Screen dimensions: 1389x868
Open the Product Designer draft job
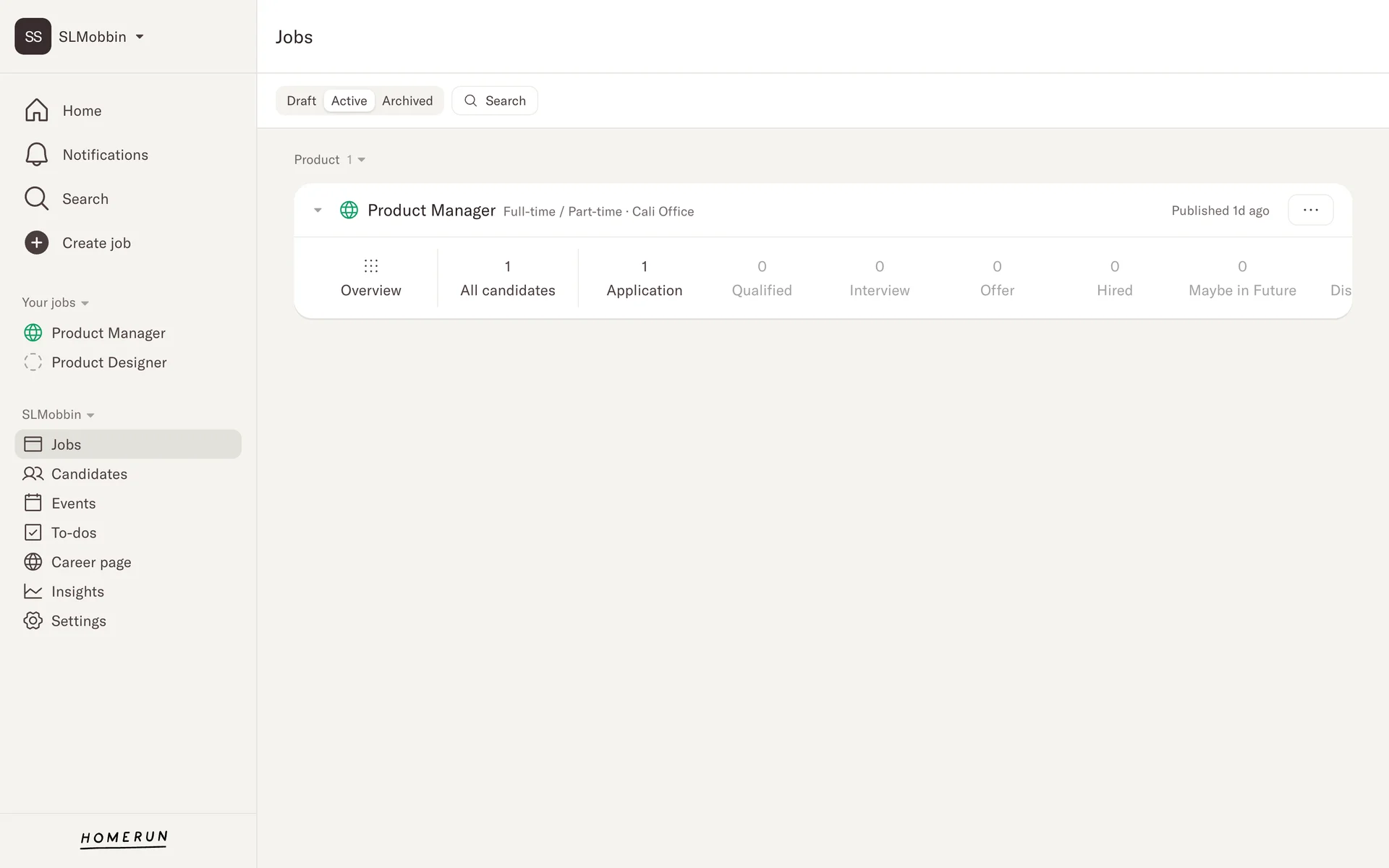109,362
